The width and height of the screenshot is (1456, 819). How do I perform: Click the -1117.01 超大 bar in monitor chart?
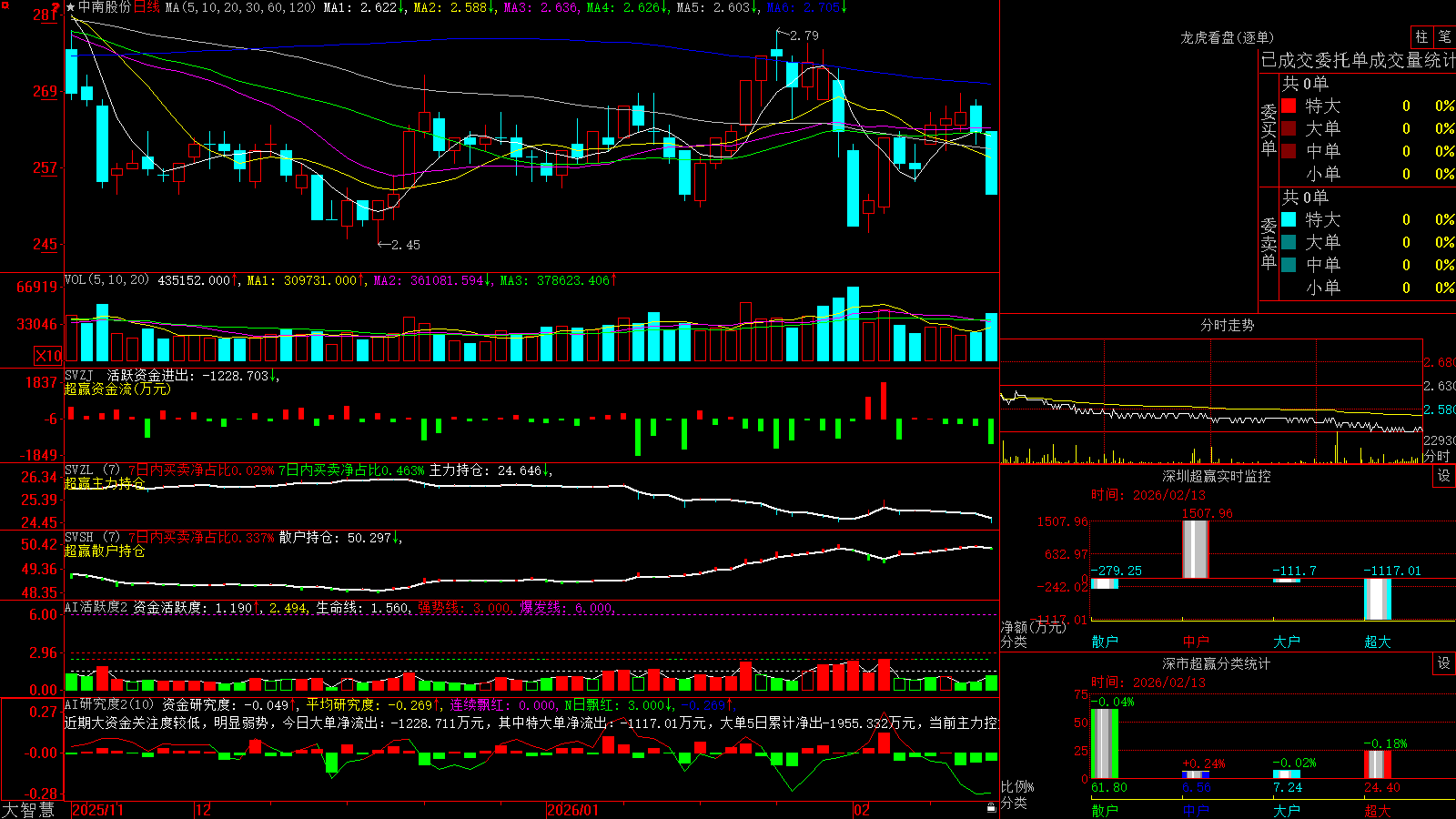tap(1378, 599)
